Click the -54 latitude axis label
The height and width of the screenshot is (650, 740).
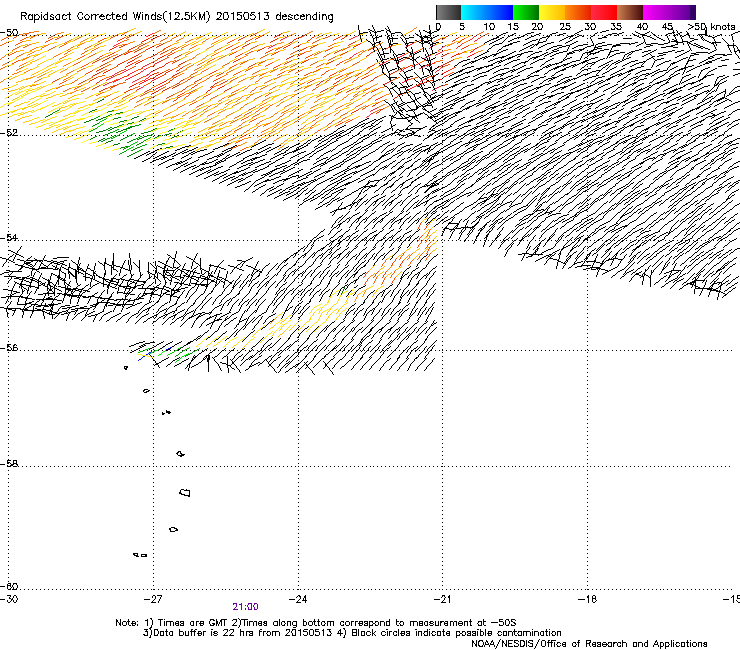tap(9, 237)
